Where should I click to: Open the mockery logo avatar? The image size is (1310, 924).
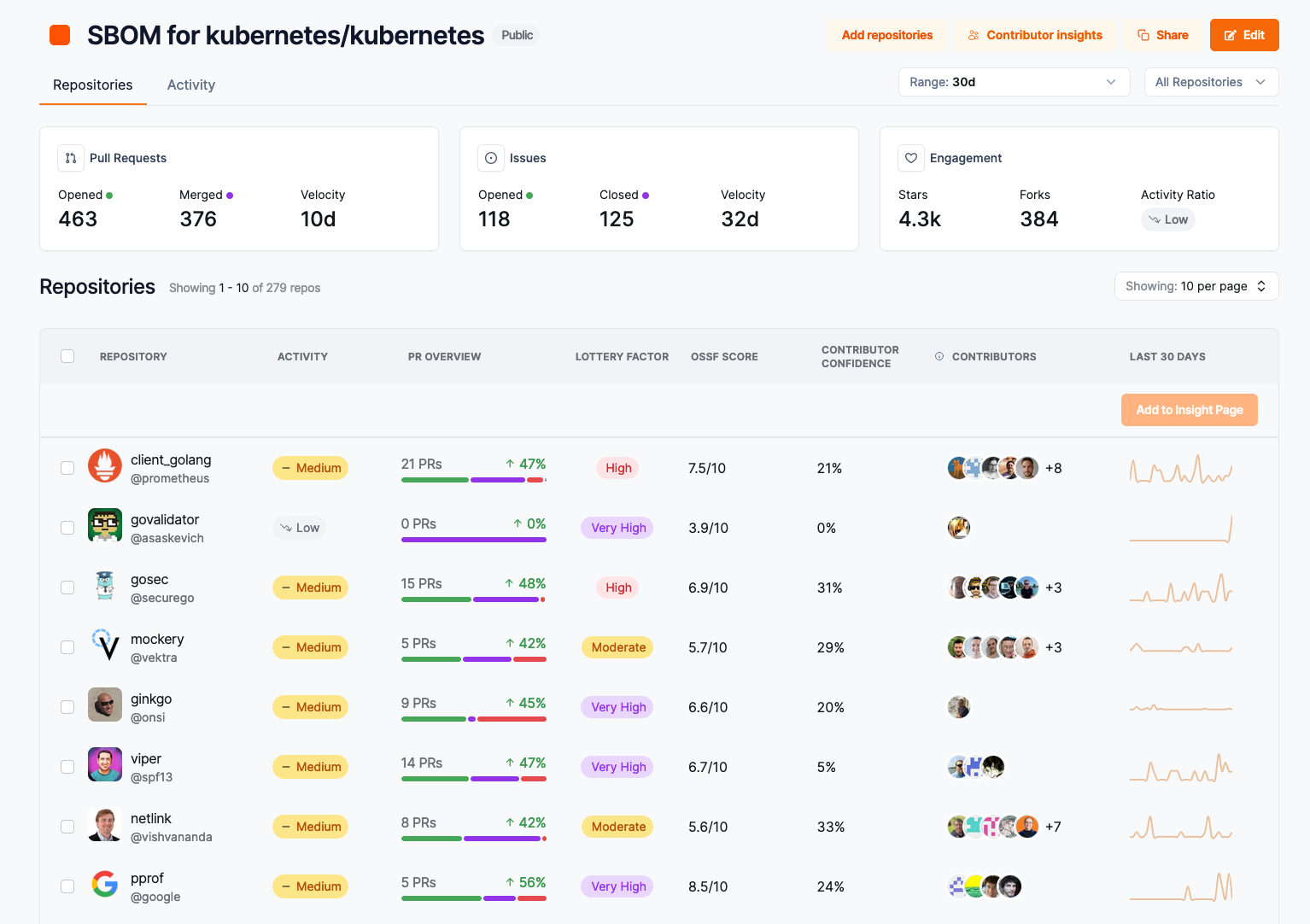pos(105,645)
